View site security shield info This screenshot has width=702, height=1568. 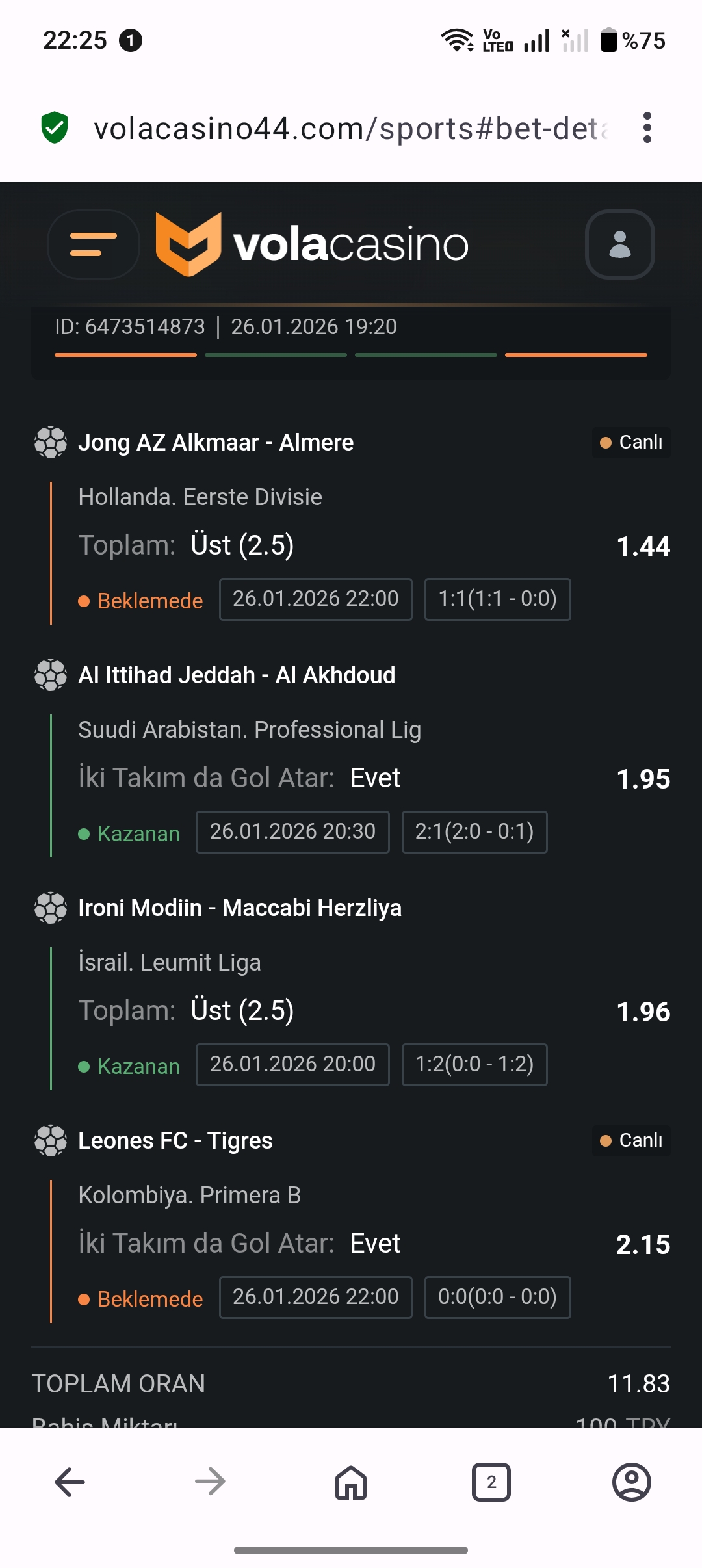55,127
